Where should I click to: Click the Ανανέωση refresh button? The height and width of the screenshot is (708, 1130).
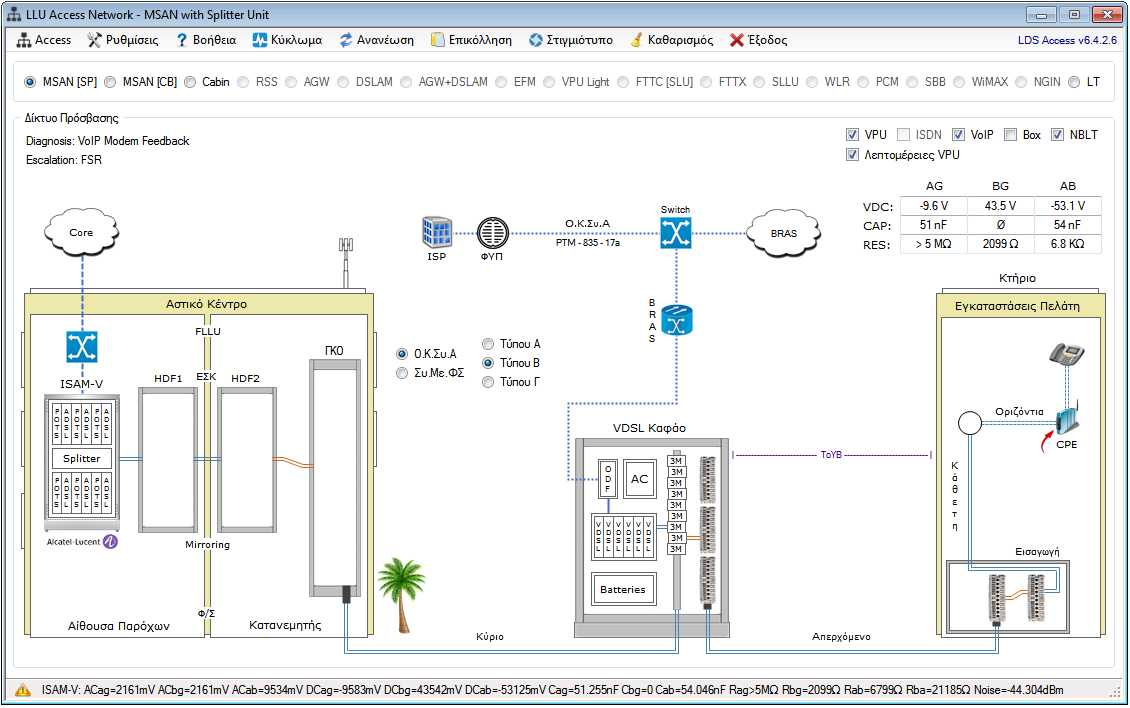pos(376,40)
